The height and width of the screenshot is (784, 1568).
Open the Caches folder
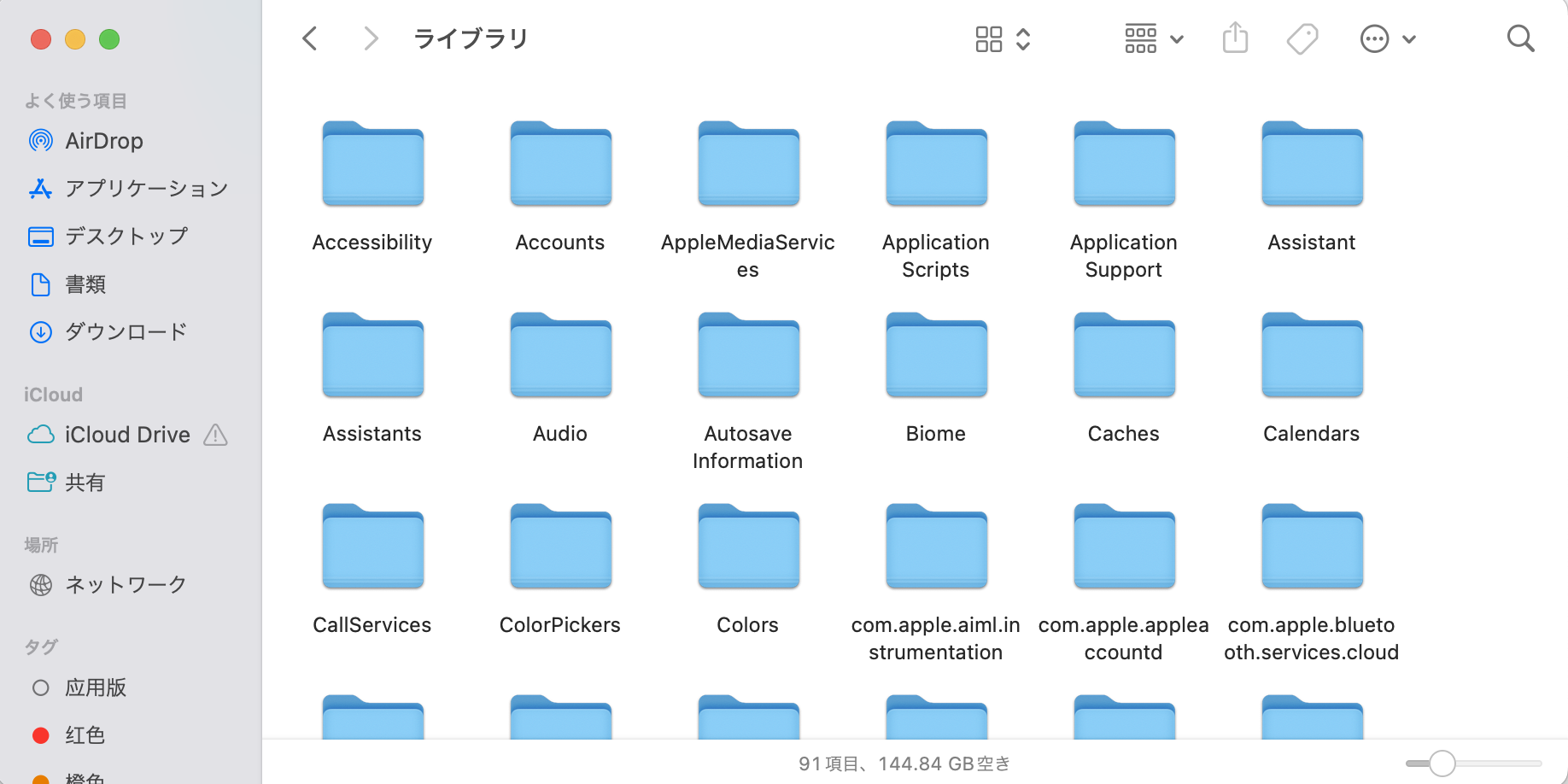[x=1124, y=358]
